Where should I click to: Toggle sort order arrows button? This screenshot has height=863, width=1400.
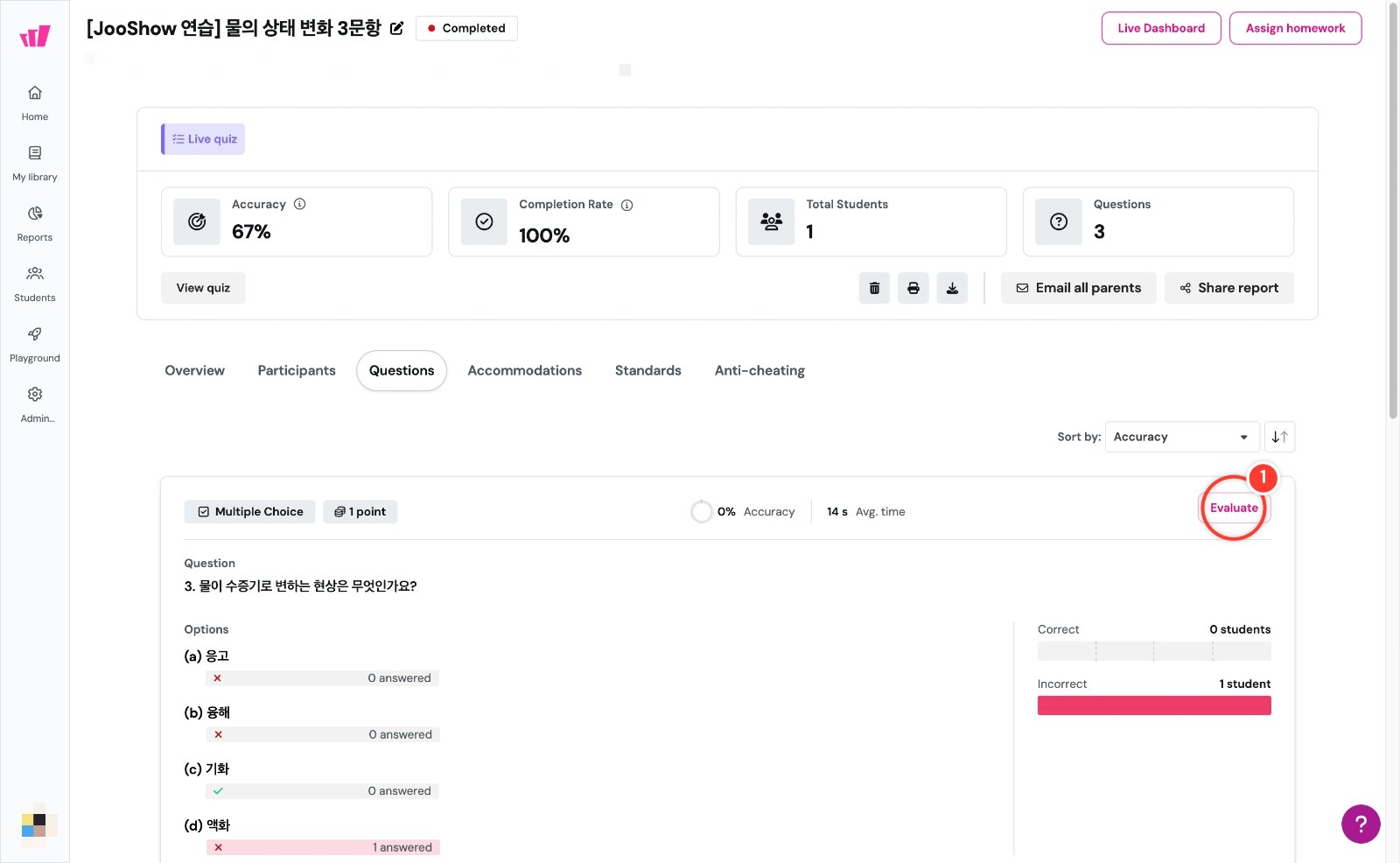1279,437
